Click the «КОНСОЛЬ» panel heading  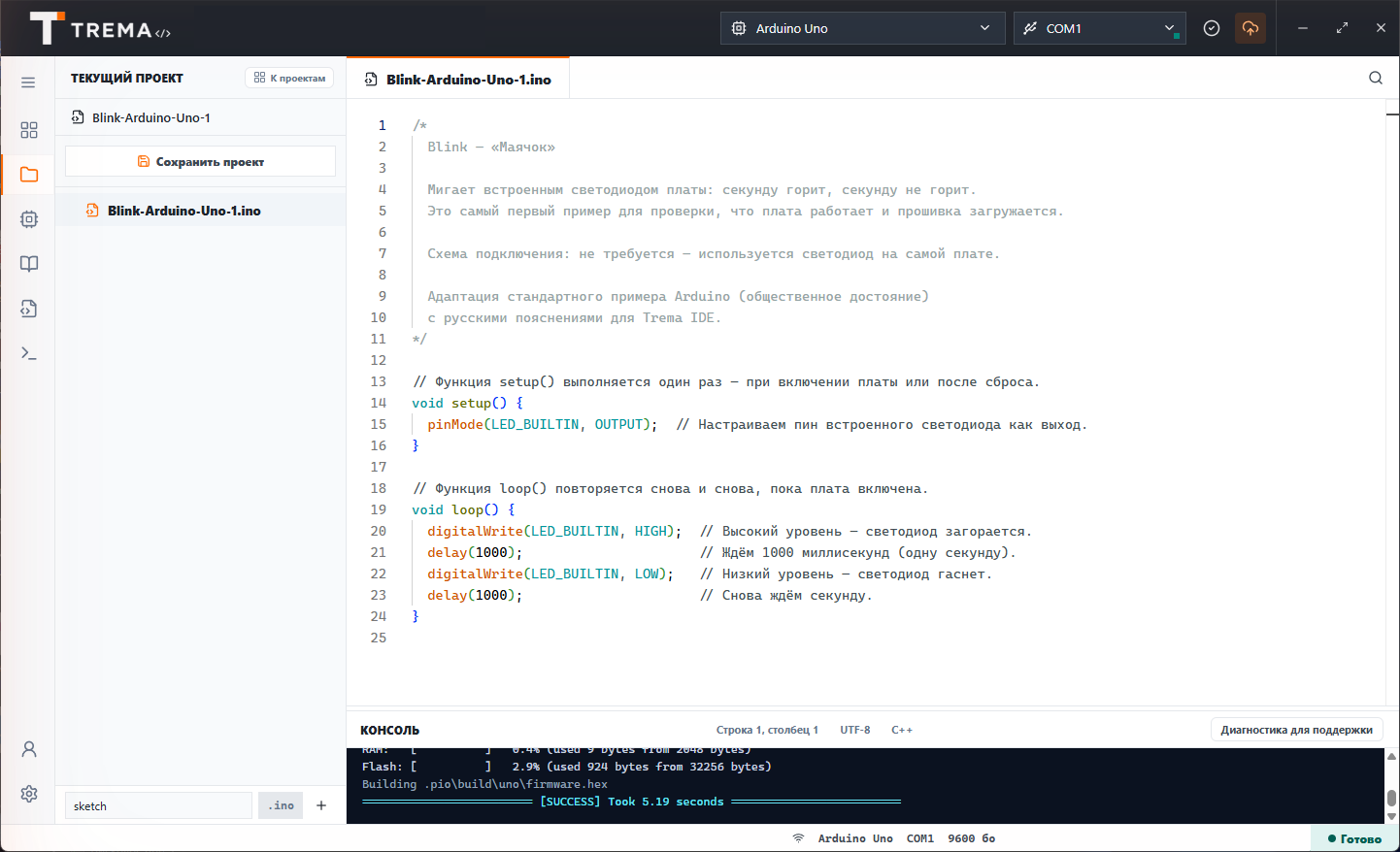(x=389, y=730)
